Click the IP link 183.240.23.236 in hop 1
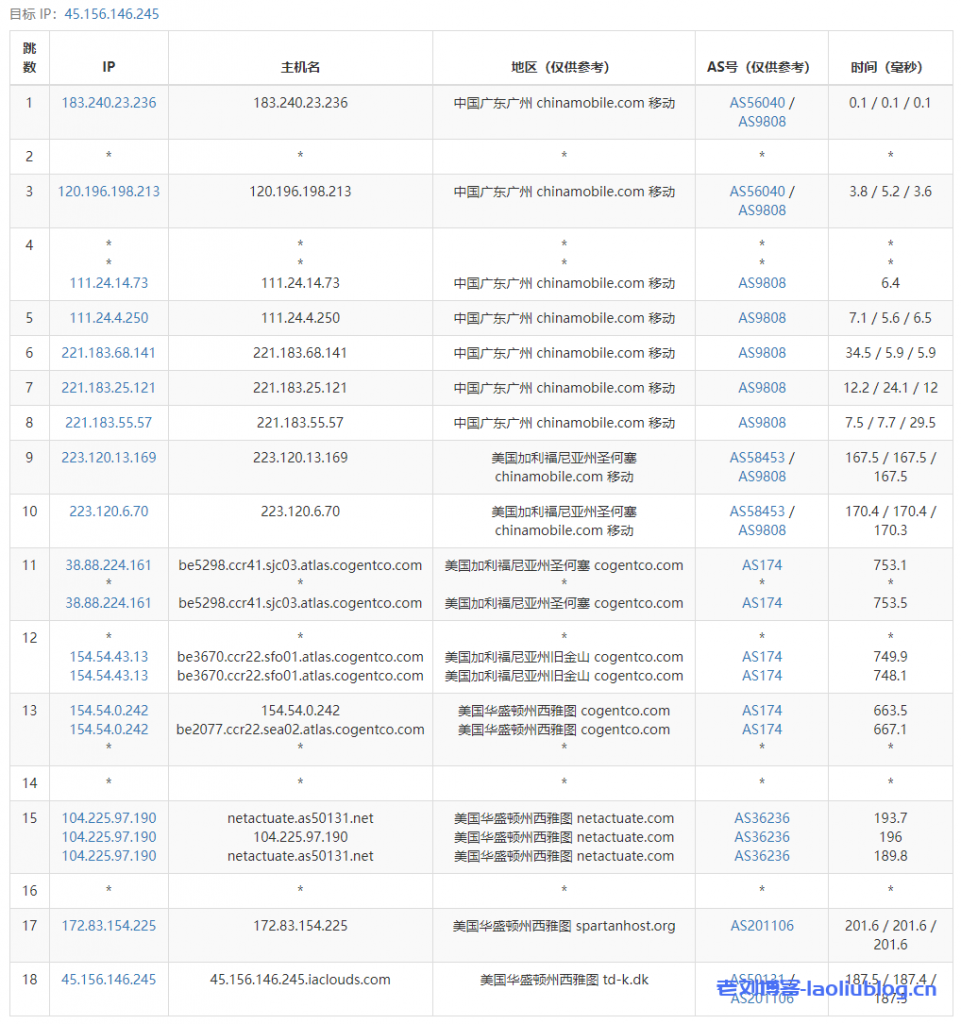 pyautogui.click(x=108, y=102)
